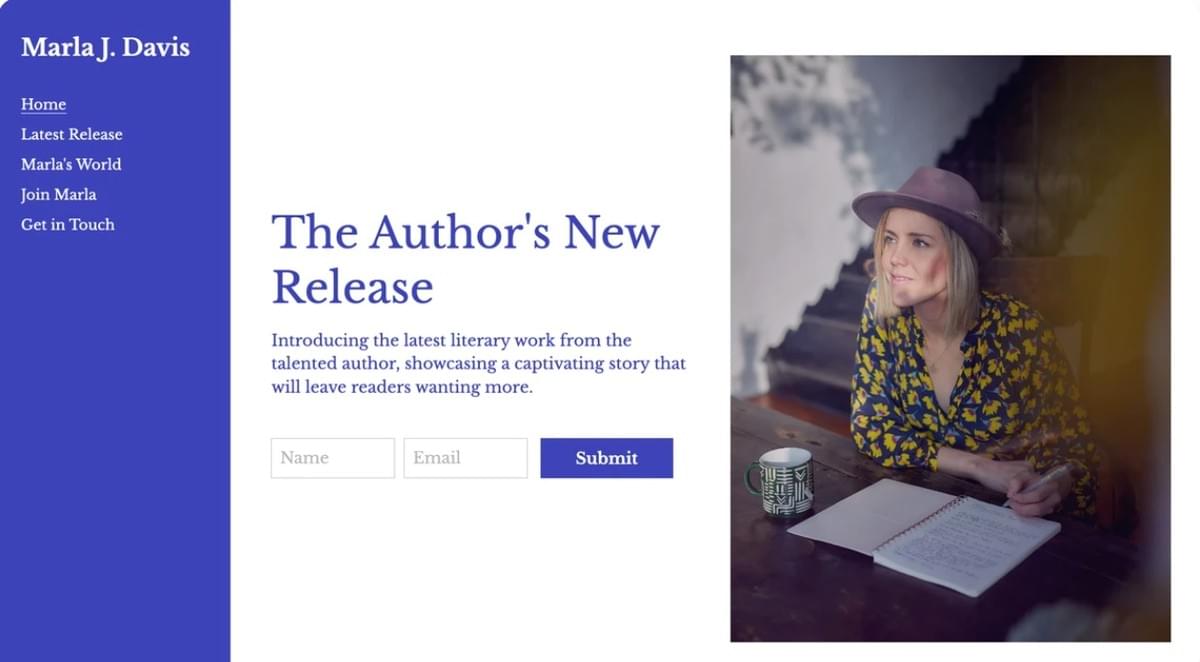1200x662 pixels.
Task: Focus the Email input field
Action: coord(465,458)
